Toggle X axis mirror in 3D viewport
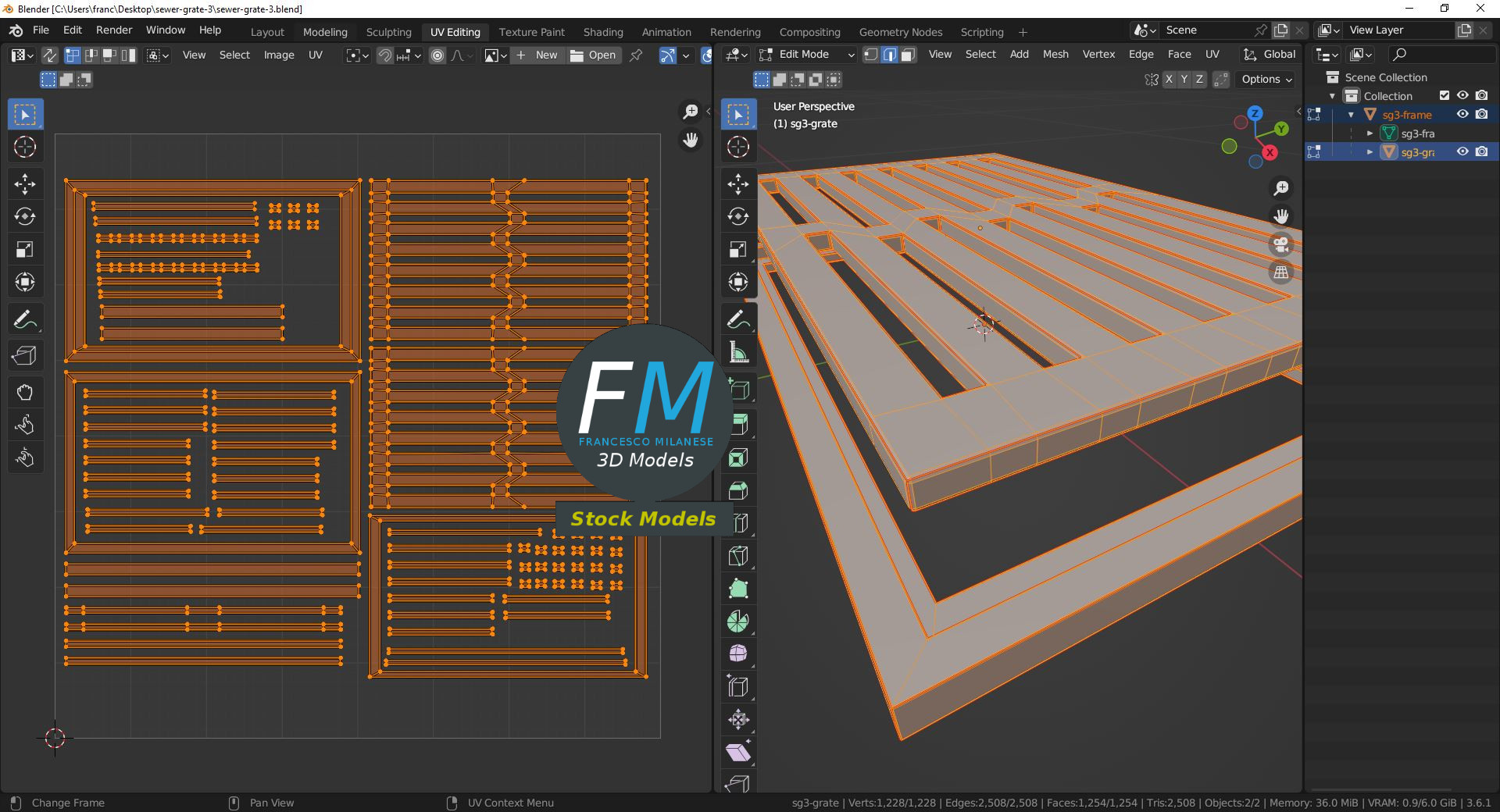The width and height of the screenshot is (1500, 812). coord(1169,80)
